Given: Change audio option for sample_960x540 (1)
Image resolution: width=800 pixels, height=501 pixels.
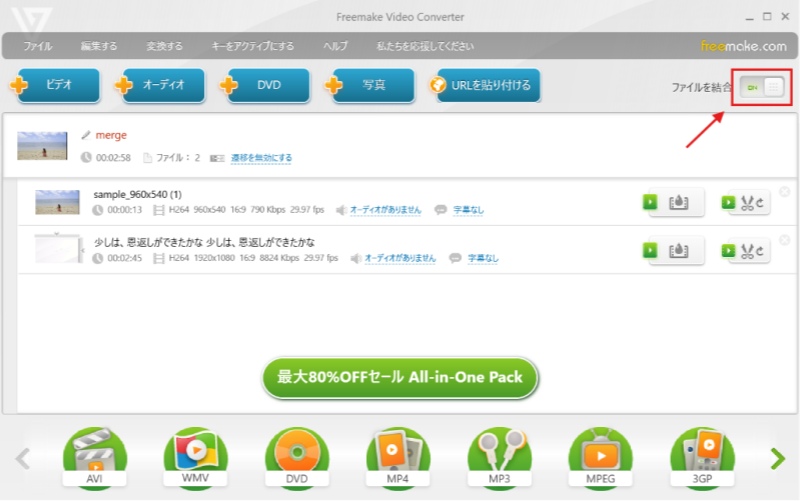Looking at the screenshot, I should (385, 210).
